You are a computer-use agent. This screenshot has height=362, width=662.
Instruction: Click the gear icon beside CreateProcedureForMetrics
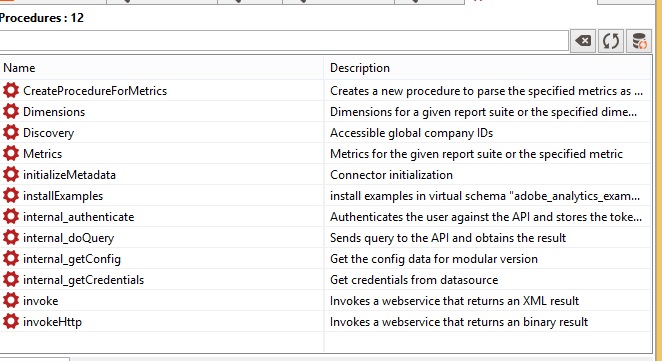(11, 90)
